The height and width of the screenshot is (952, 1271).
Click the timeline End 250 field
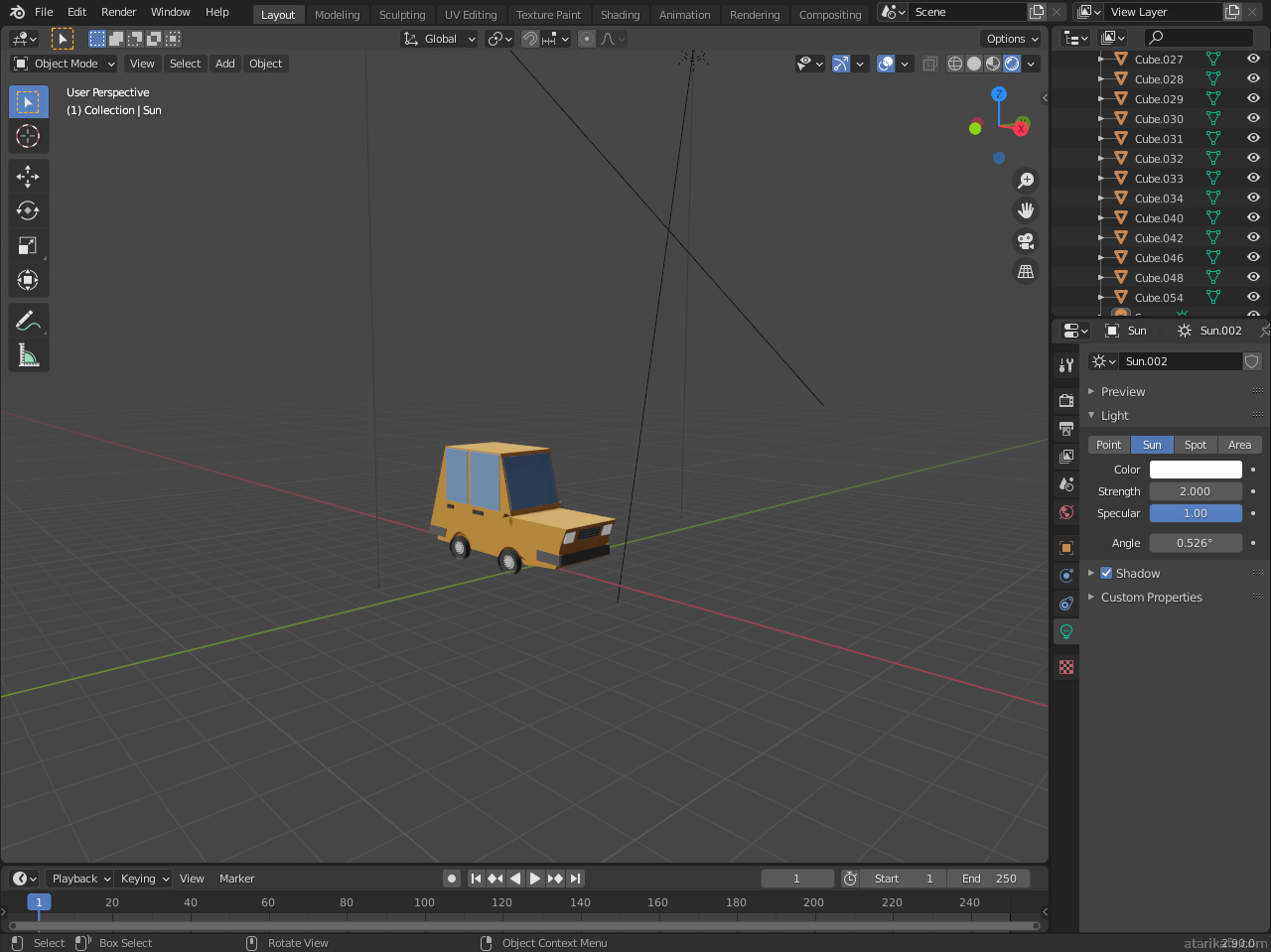coord(988,879)
